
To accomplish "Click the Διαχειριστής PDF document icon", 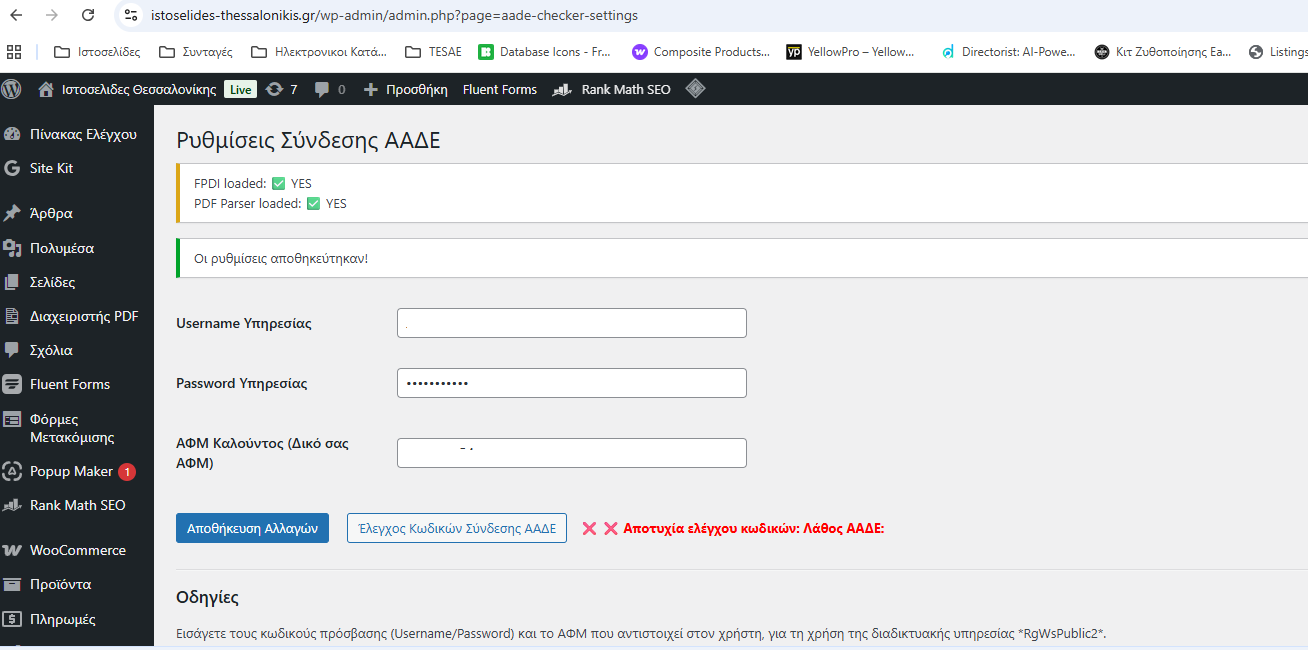I will [12, 316].
